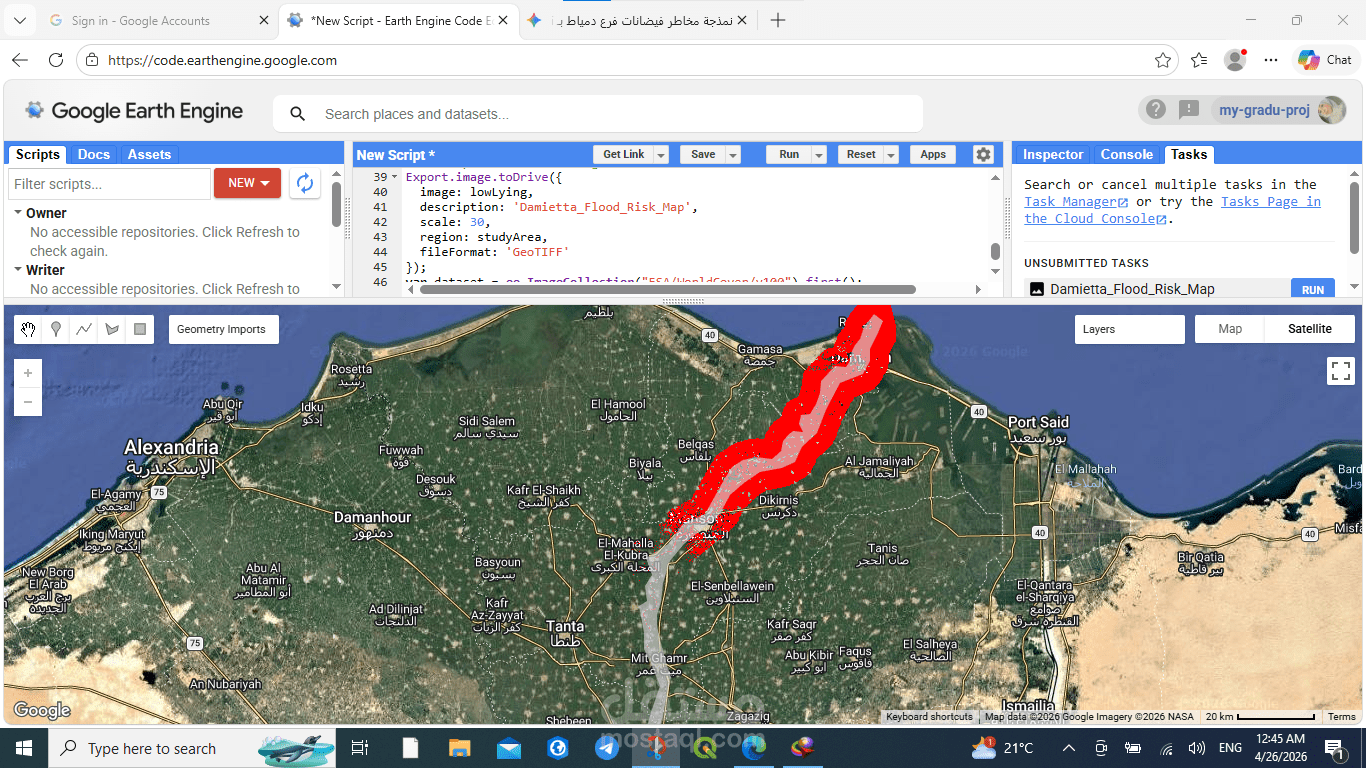Click the Save script button
This screenshot has width=1366, height=768.
[703, 154]
